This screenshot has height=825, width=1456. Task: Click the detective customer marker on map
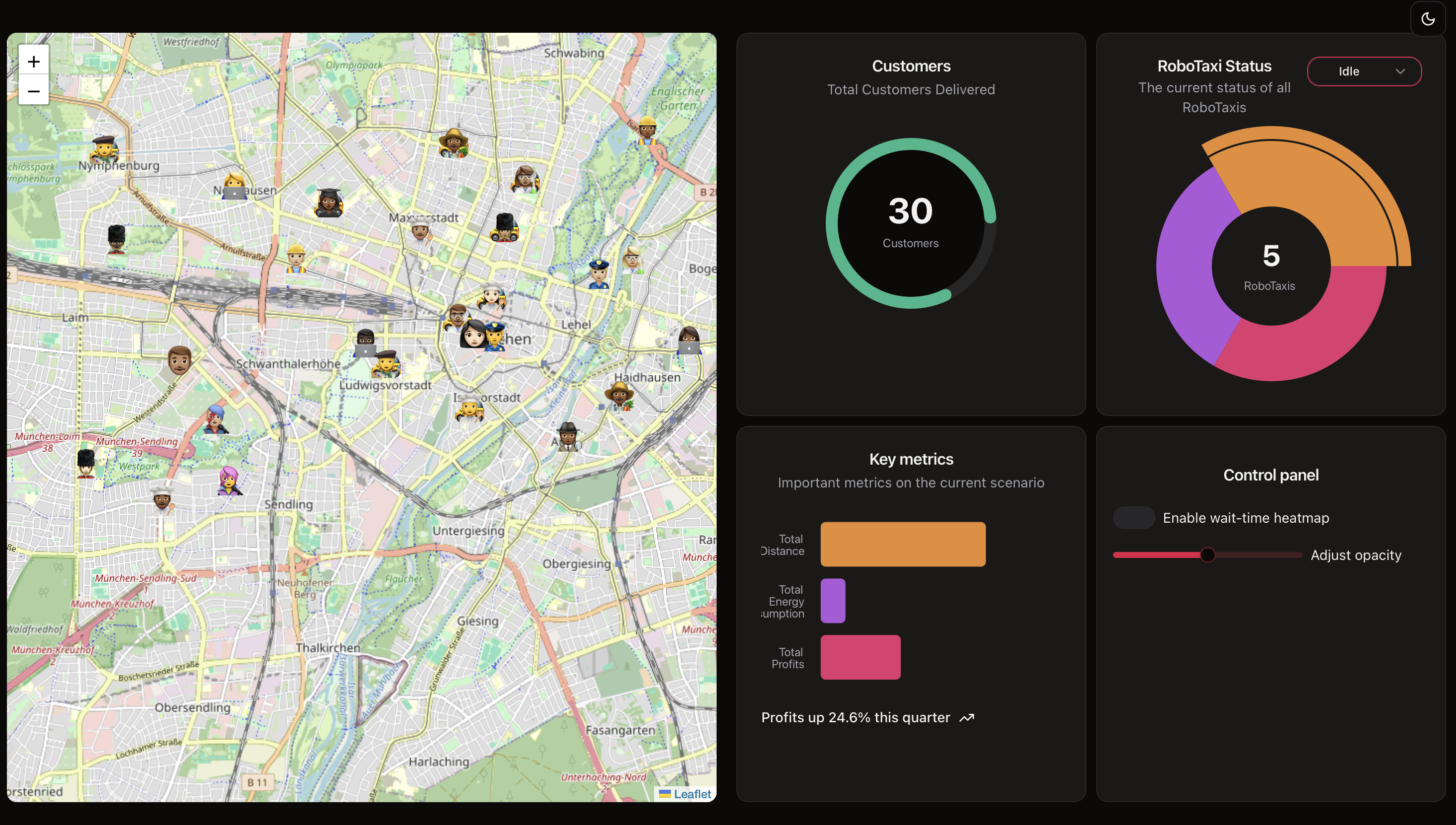(x=568, y=436)
